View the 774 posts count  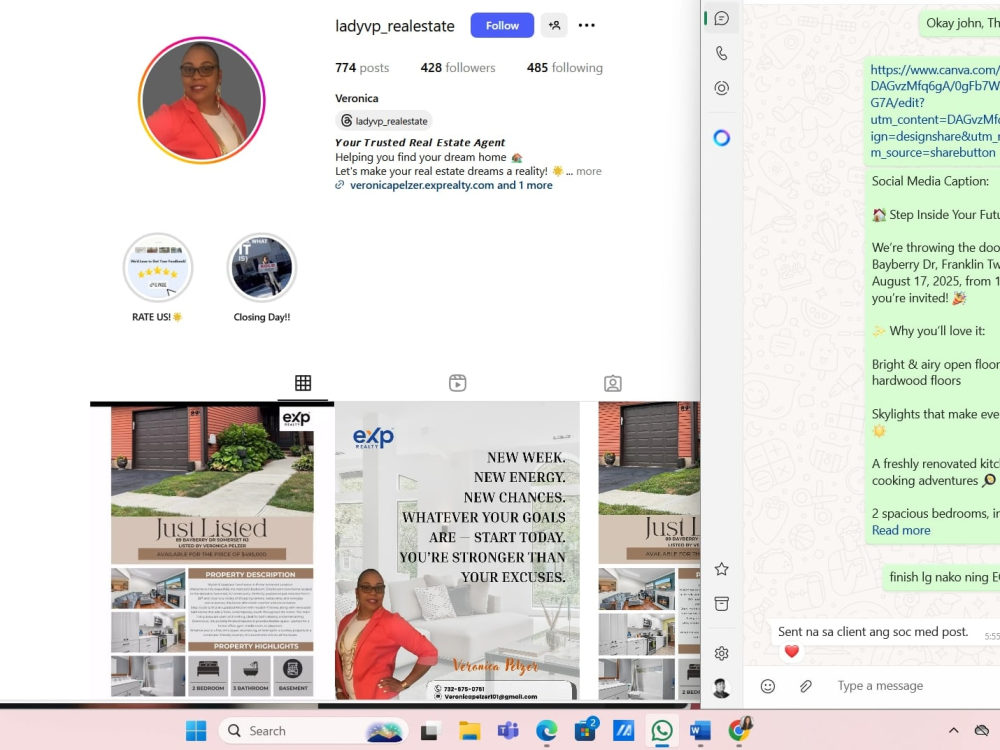click(x=362, y=68)
